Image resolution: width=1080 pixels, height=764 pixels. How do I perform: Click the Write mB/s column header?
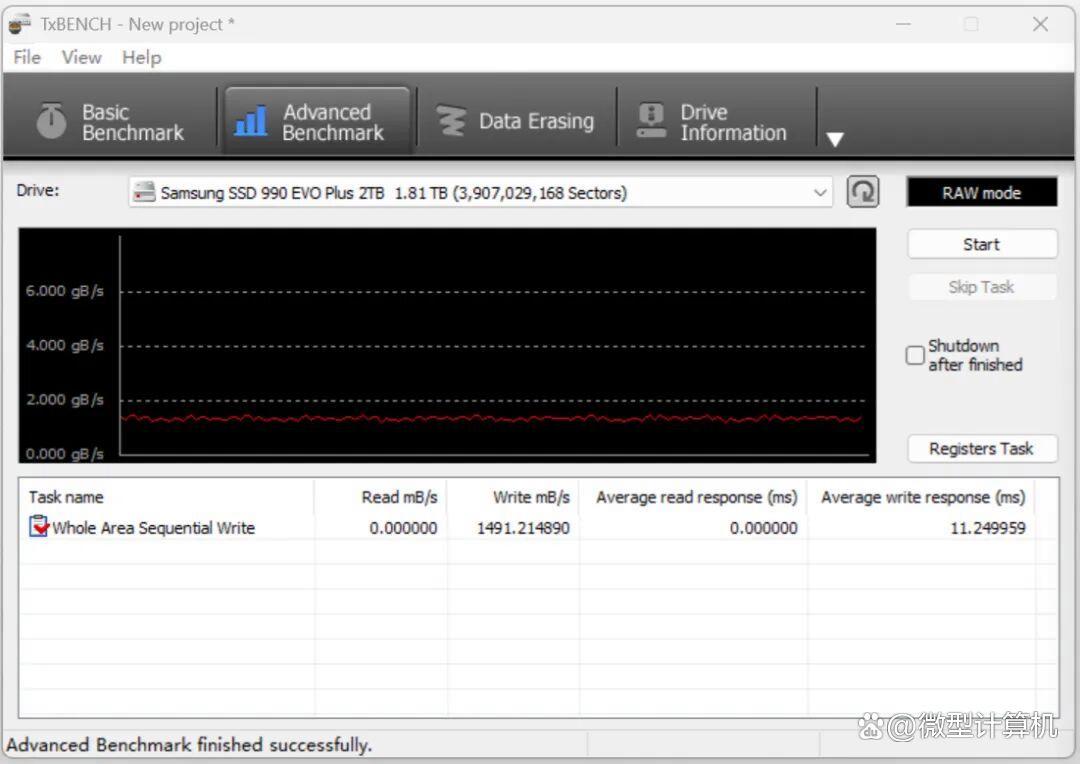coord(530,497)
